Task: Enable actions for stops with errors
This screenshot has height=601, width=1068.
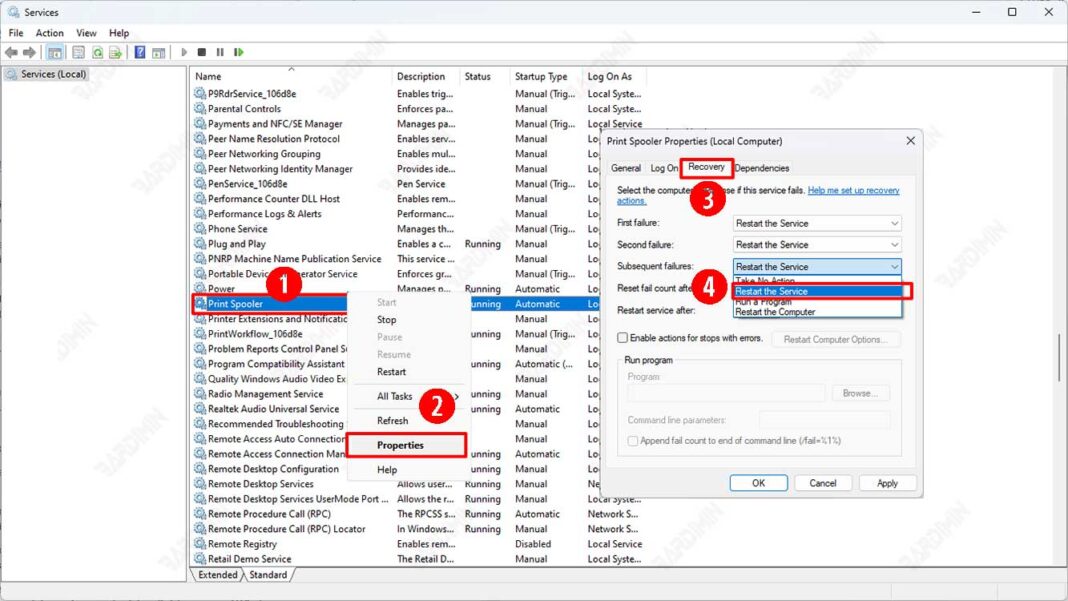Action: coord(621,338)
